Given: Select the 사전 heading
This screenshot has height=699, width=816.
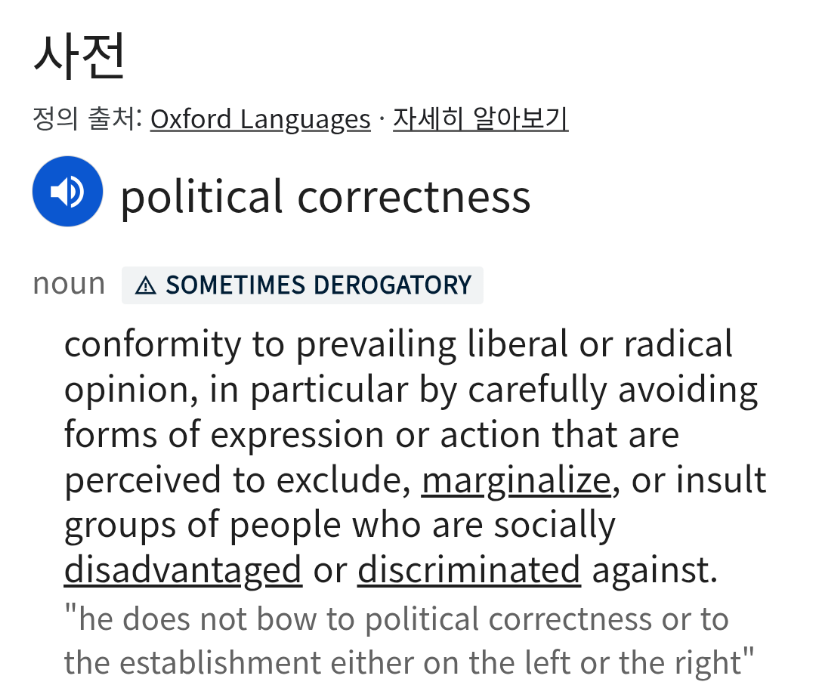Looking at the screenshot, I should (x=80, y=56).
